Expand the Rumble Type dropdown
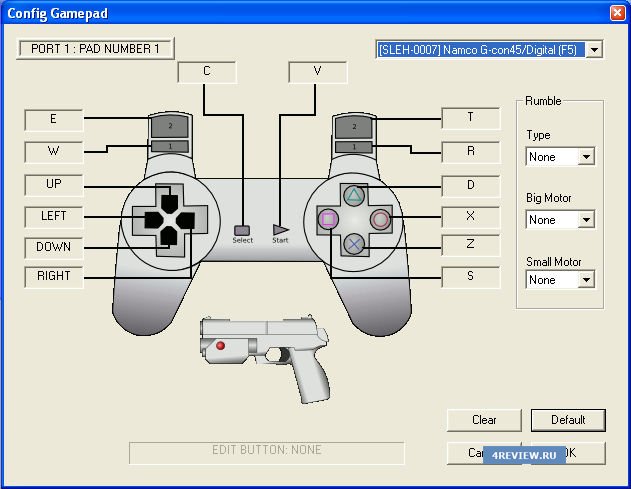This screenshot has height=489, width=631. 586,157
